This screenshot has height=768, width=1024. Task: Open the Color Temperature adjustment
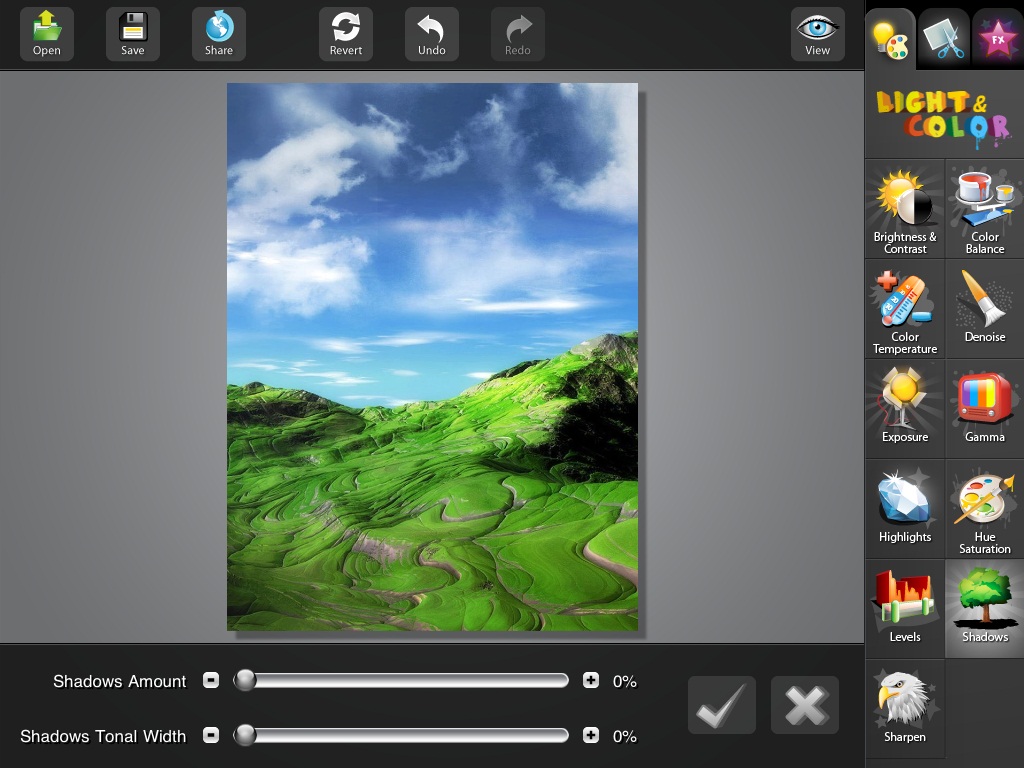pos(904,309)
